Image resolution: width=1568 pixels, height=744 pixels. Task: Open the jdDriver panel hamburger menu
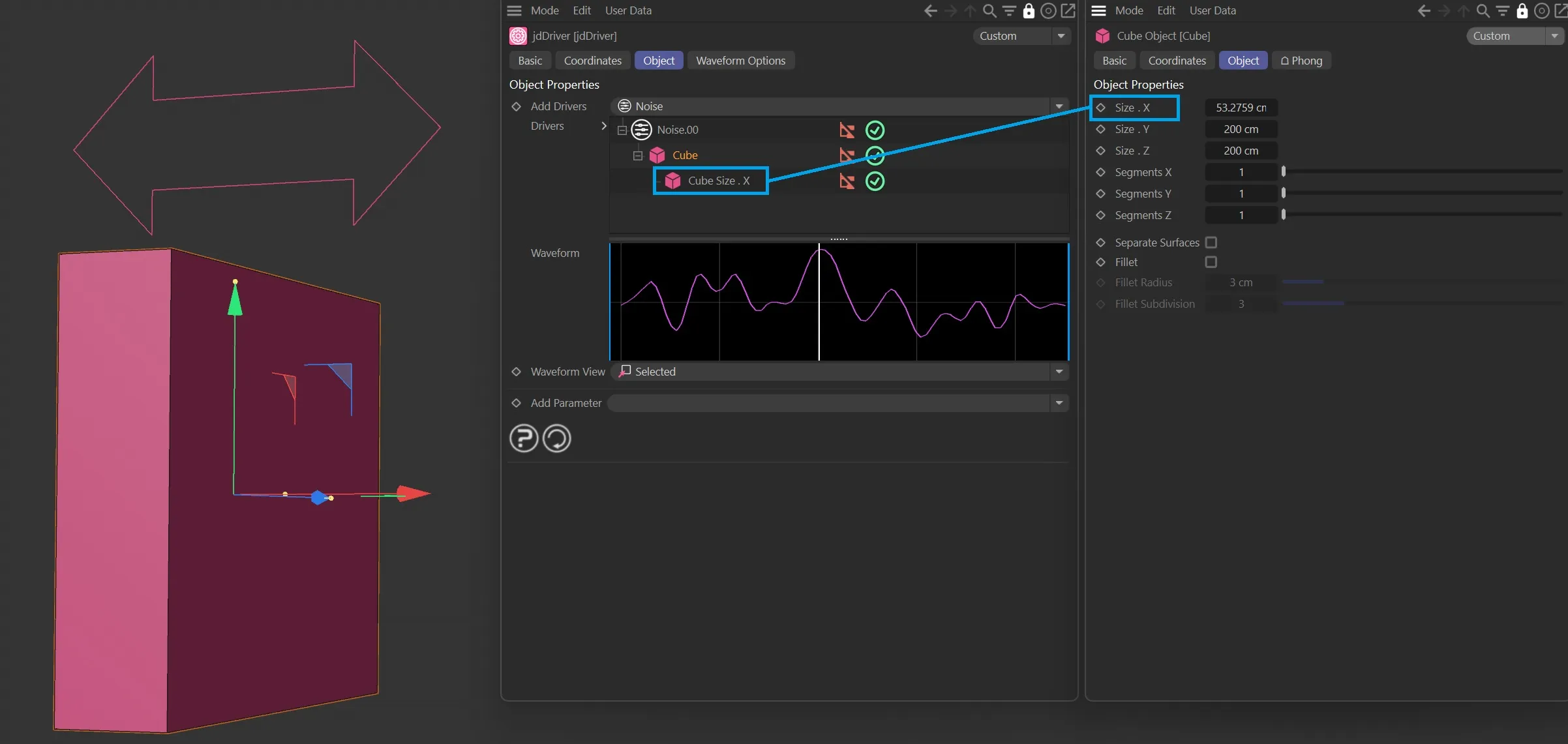click(515, 10)
